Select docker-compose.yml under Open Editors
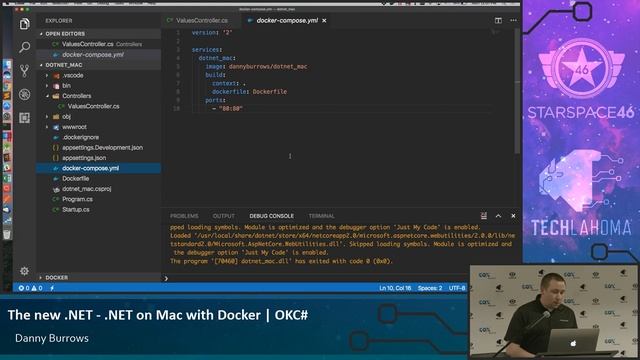640x360 pixels. tap(99, 55)
